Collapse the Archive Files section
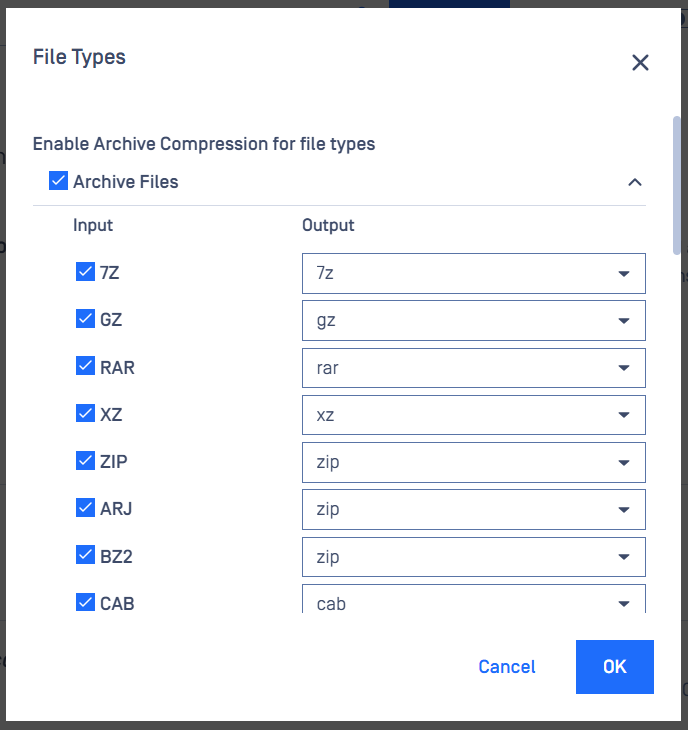 click(635, 182)
